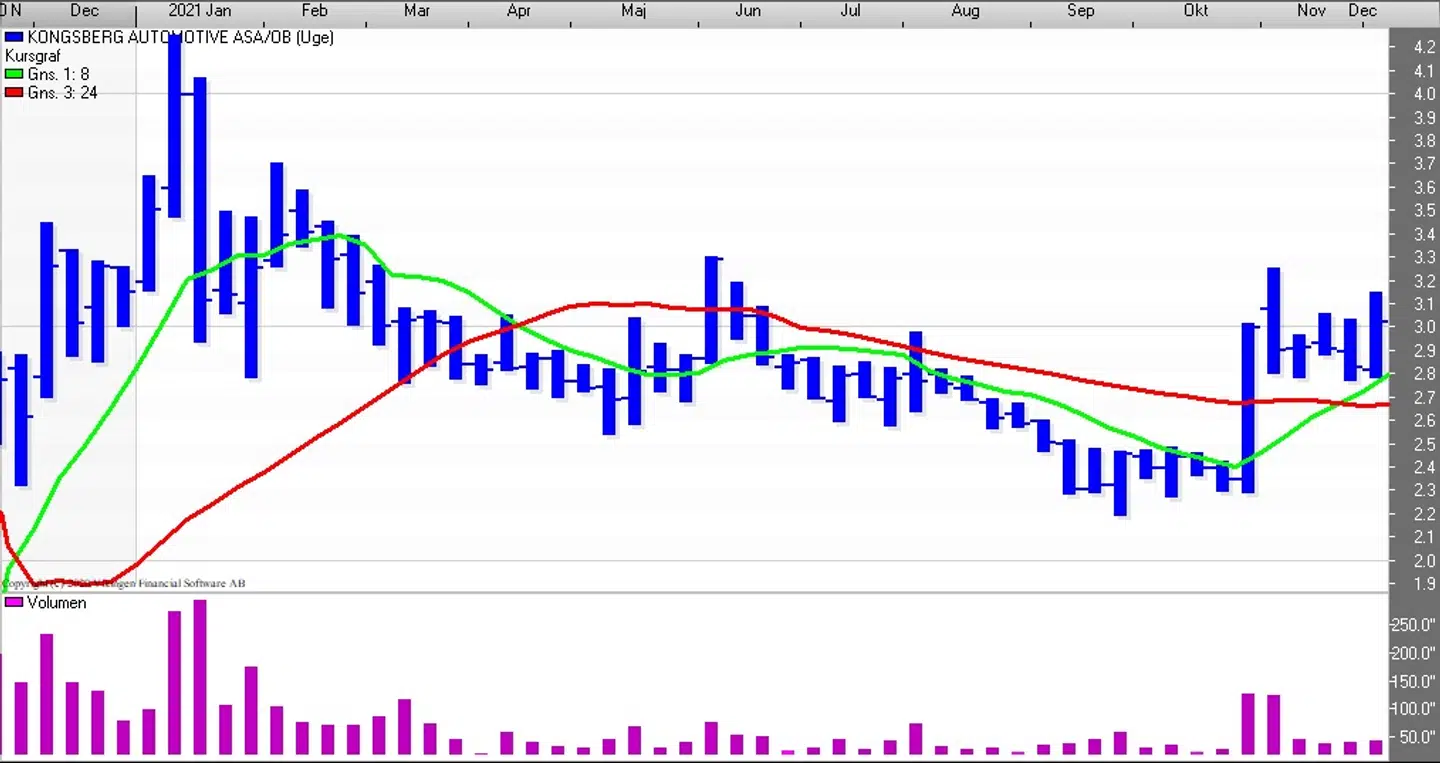1440x763 pixels.
Task: Click the magenta Volumen legend swatch
Action: tap(14, 603)
